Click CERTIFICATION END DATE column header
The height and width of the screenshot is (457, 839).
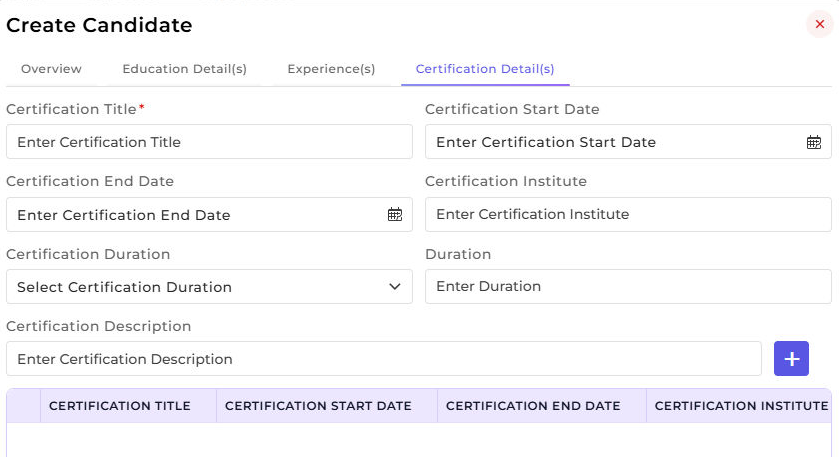[x=542, y=406]
